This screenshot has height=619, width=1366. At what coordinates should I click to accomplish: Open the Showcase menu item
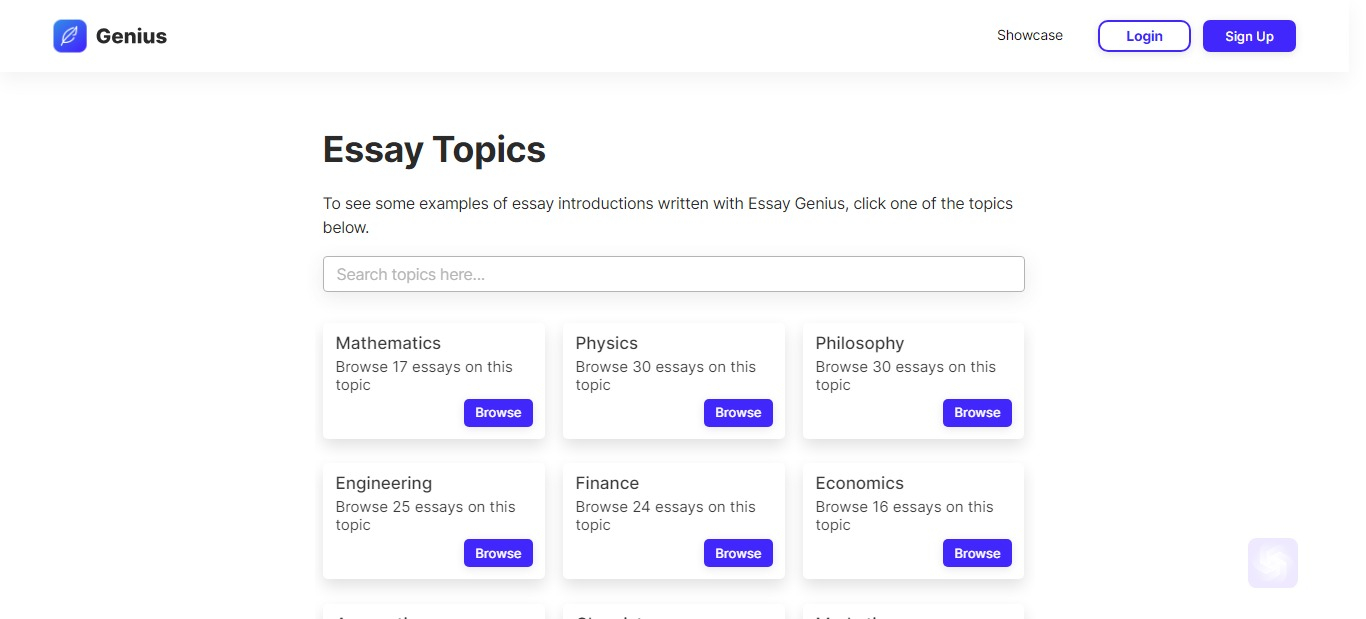point(1030,35)
